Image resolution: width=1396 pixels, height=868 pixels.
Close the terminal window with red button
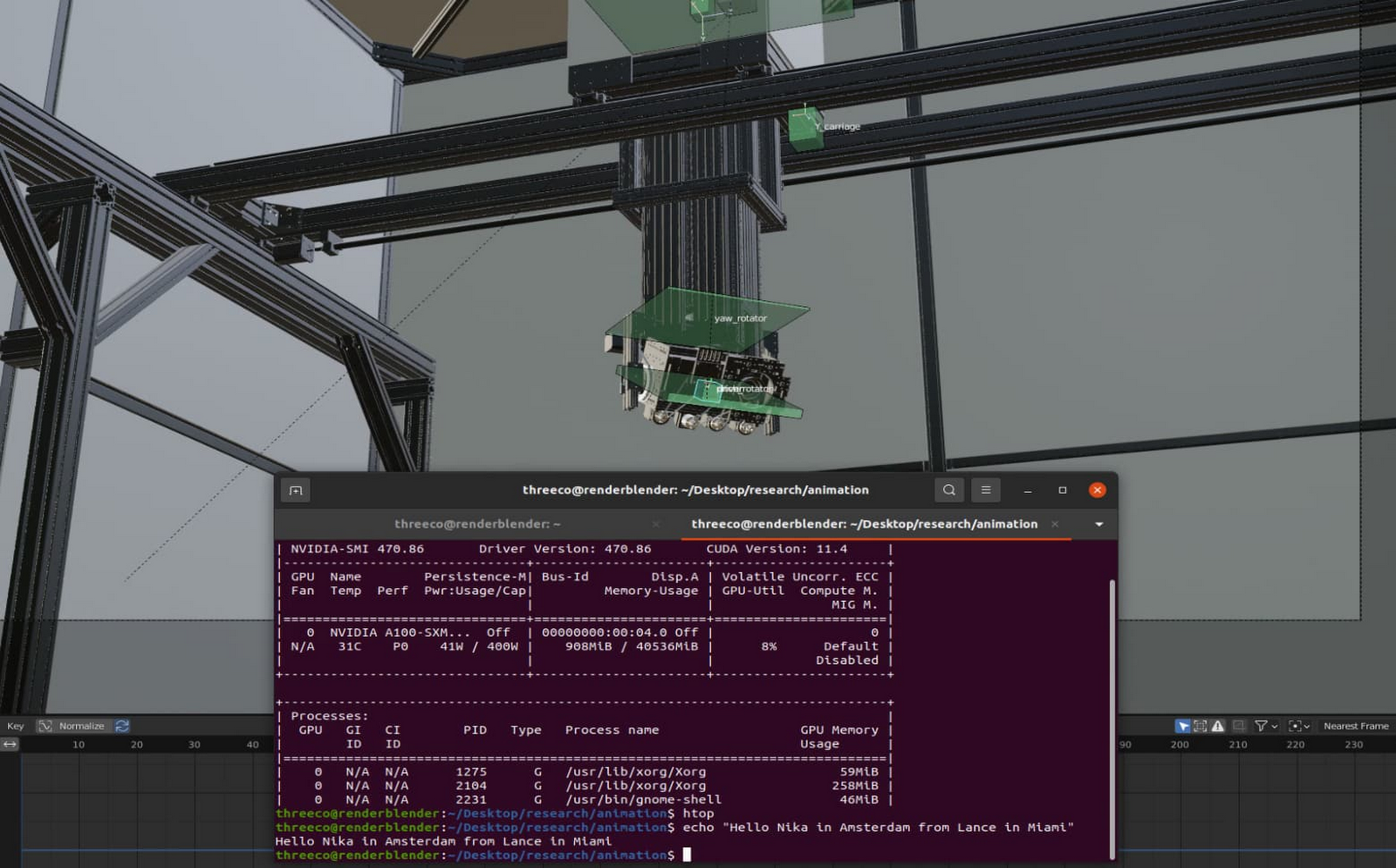click(1098, 490)
